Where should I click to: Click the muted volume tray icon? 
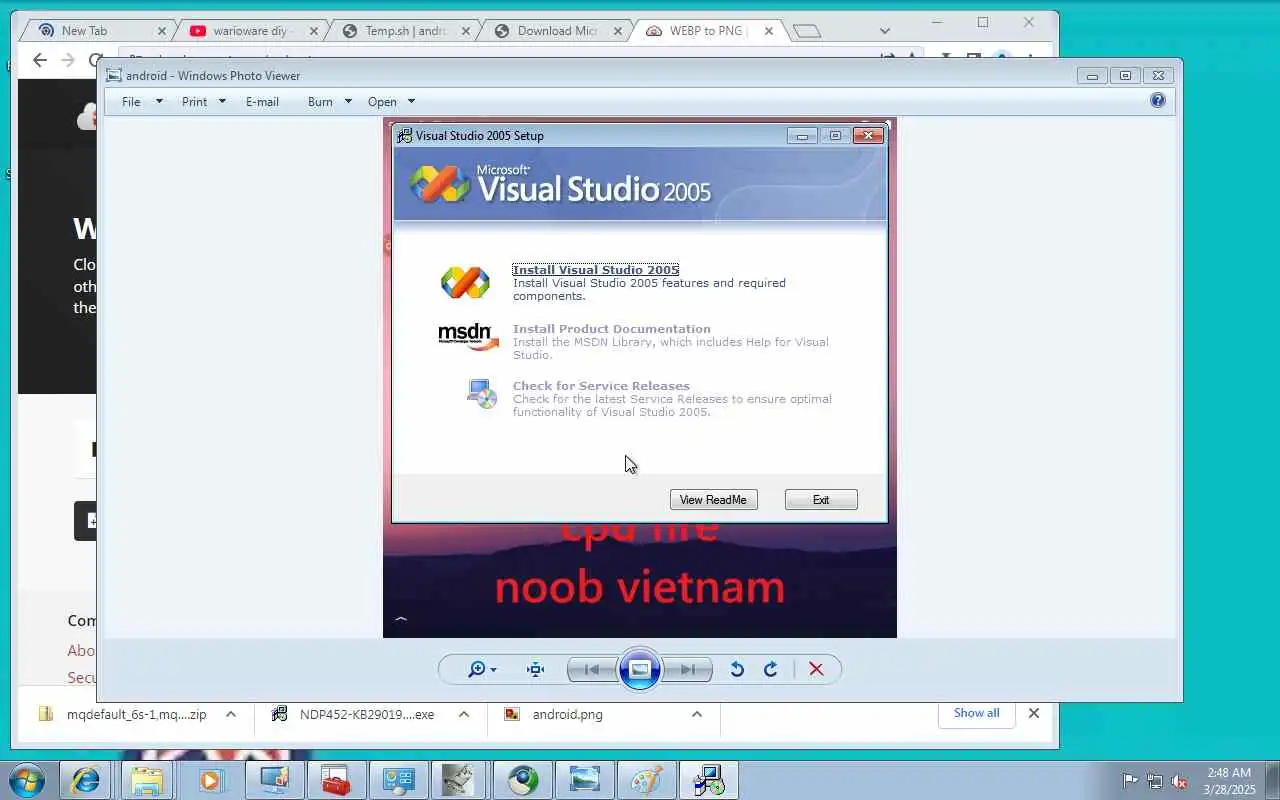coord(1180,781)
